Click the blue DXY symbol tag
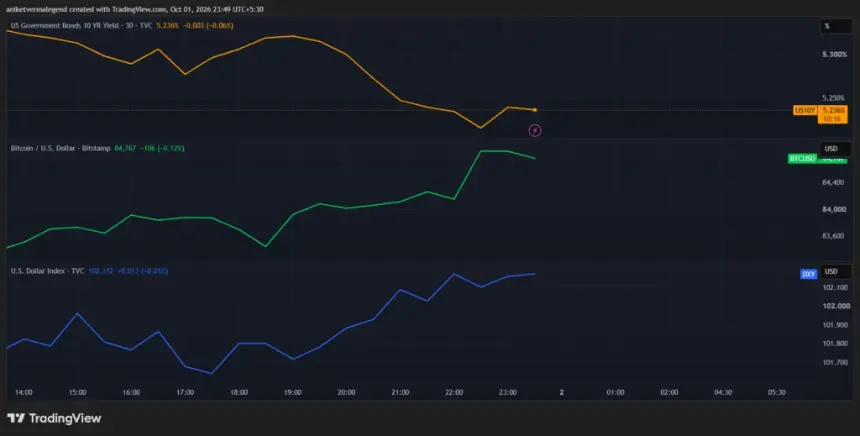The image size is (860, 436). coord(808,274)
